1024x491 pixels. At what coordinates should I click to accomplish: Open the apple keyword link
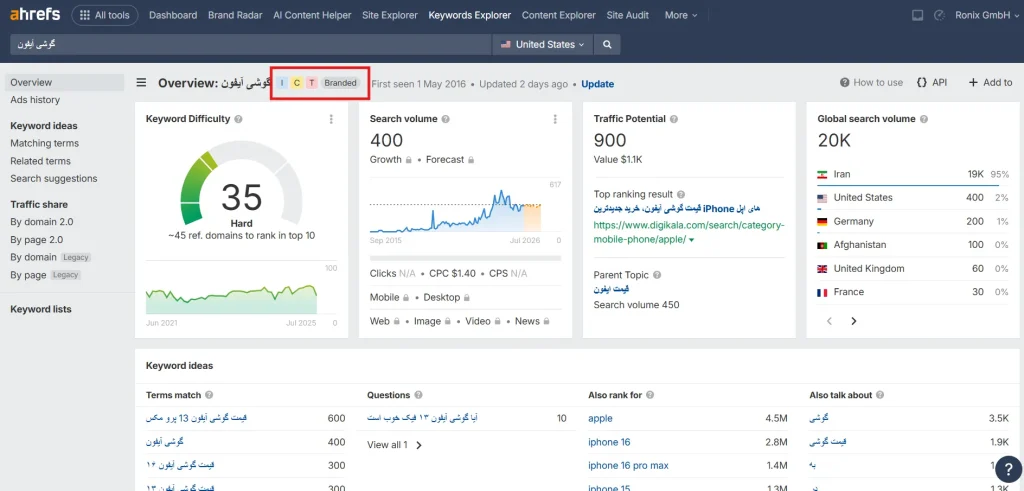(600, 419)
